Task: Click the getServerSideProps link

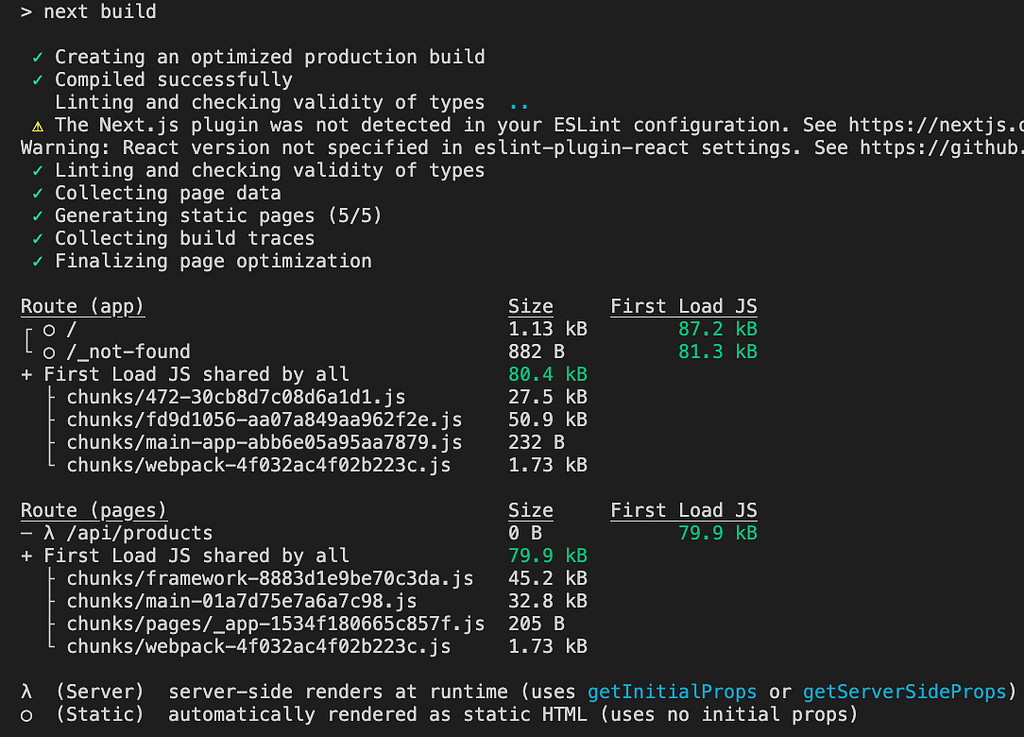Action: tap(904, 692)
